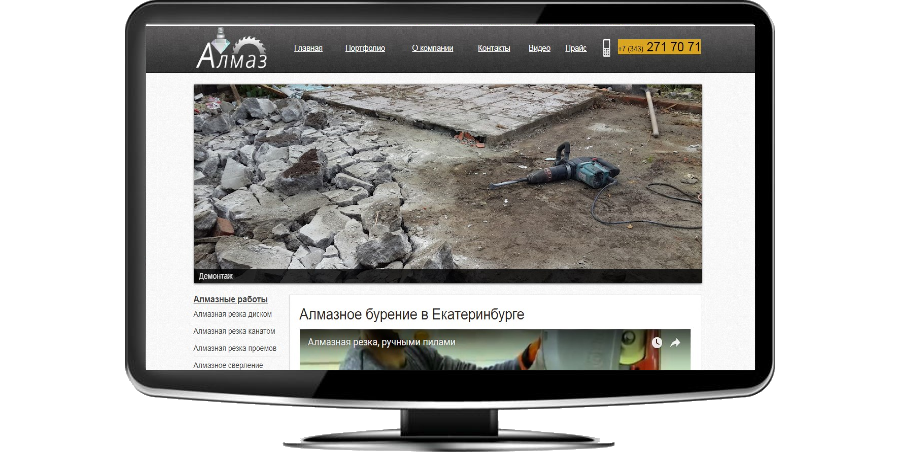Click the Алмаз logo
The width and height of the screenshot is (900, 460).
(231, 51)
